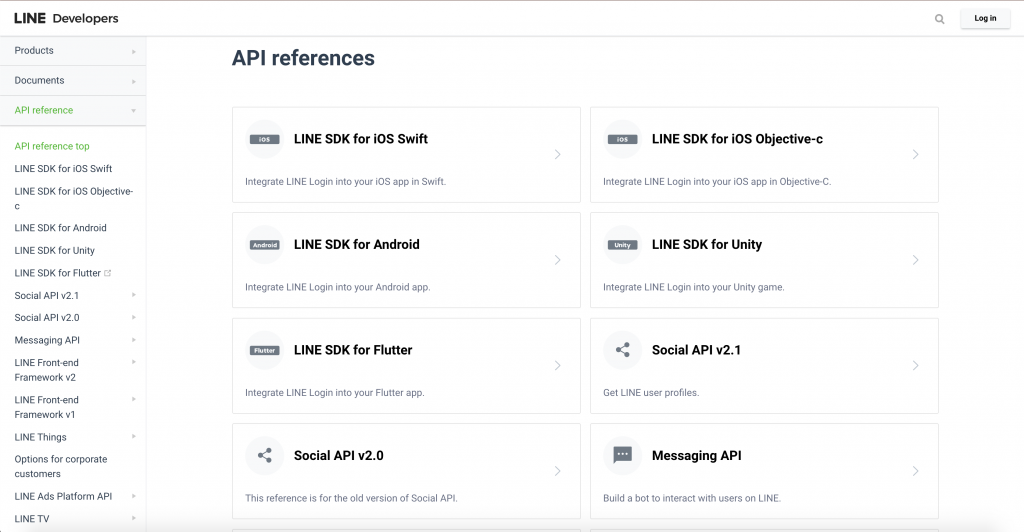
Task: Open the LINE Developers logo home link
Action: pos(66,18)
